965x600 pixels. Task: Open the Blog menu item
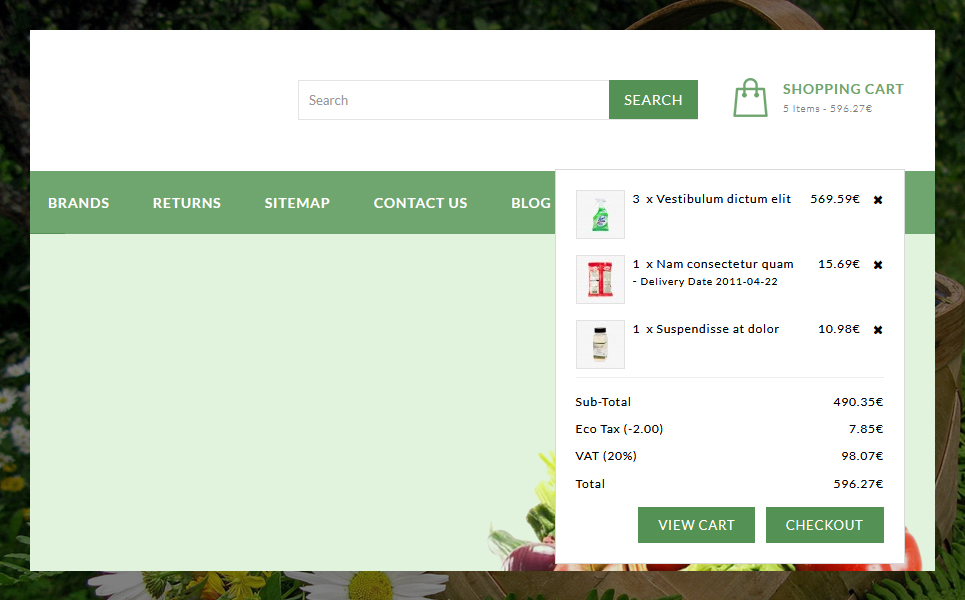531,203
